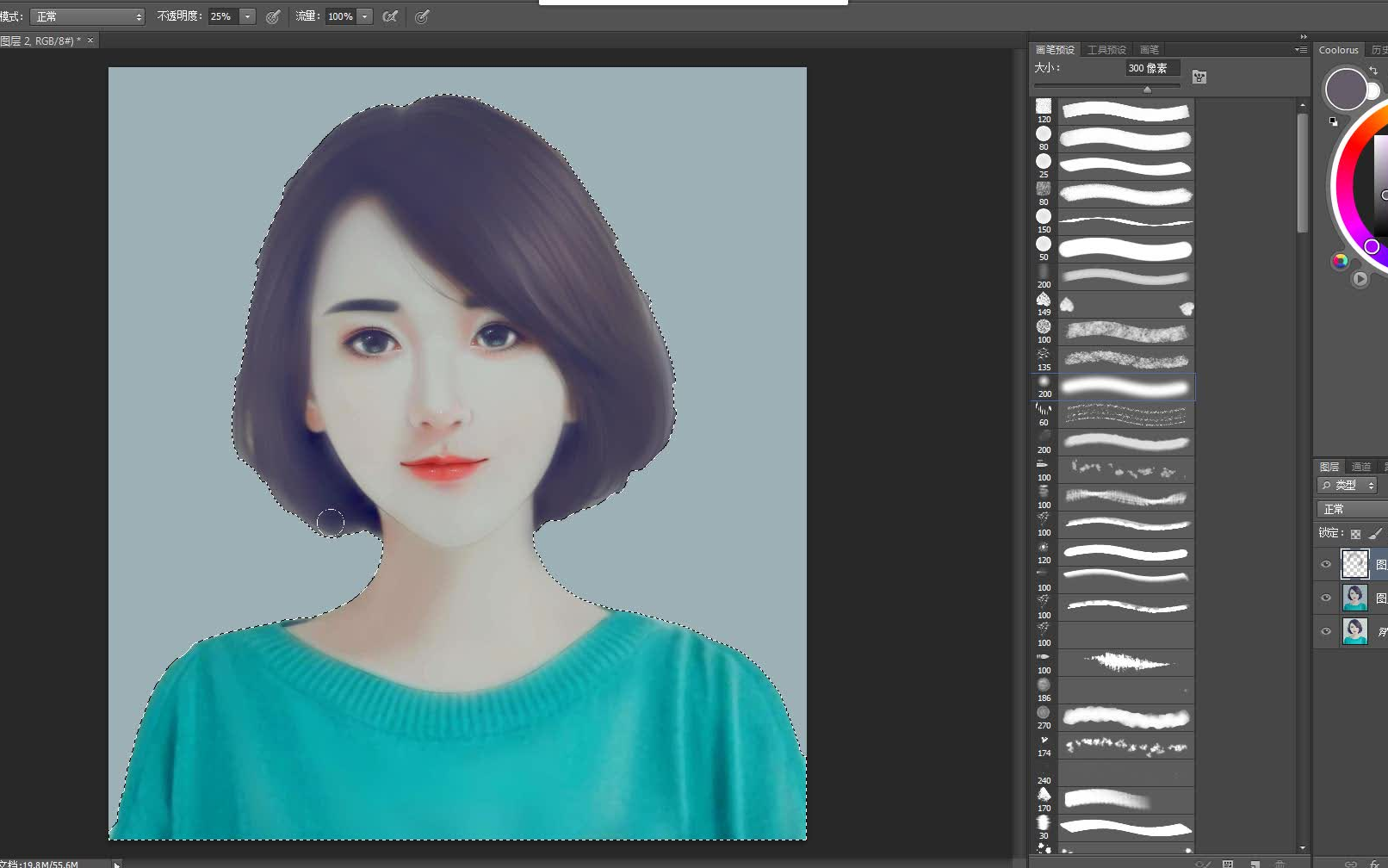Screen dimensions: 1388x868
Task: Click the 画笔 brush settings tab label
Action: coord(1149,49)
